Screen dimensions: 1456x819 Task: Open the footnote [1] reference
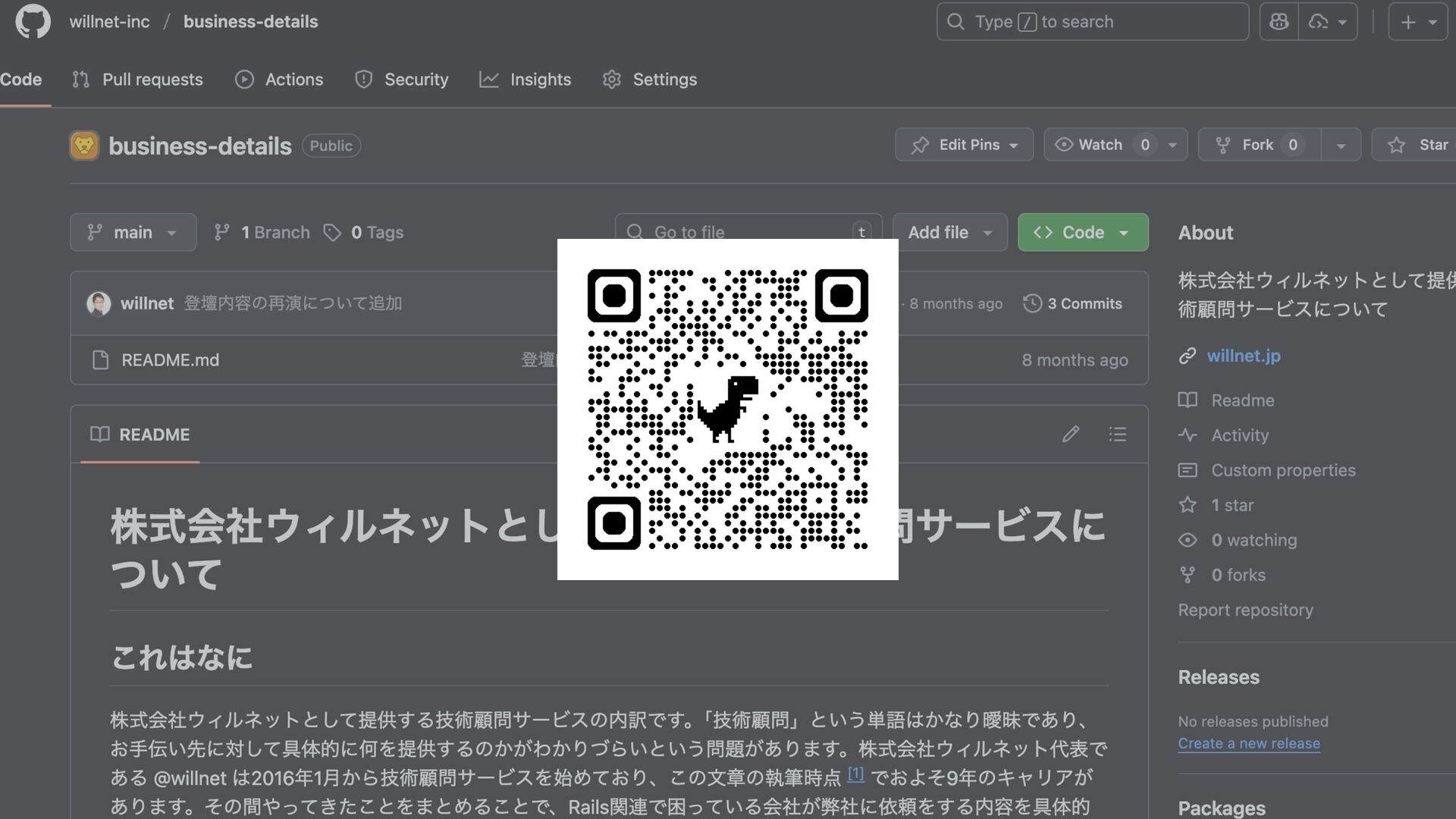click(855, 774)
